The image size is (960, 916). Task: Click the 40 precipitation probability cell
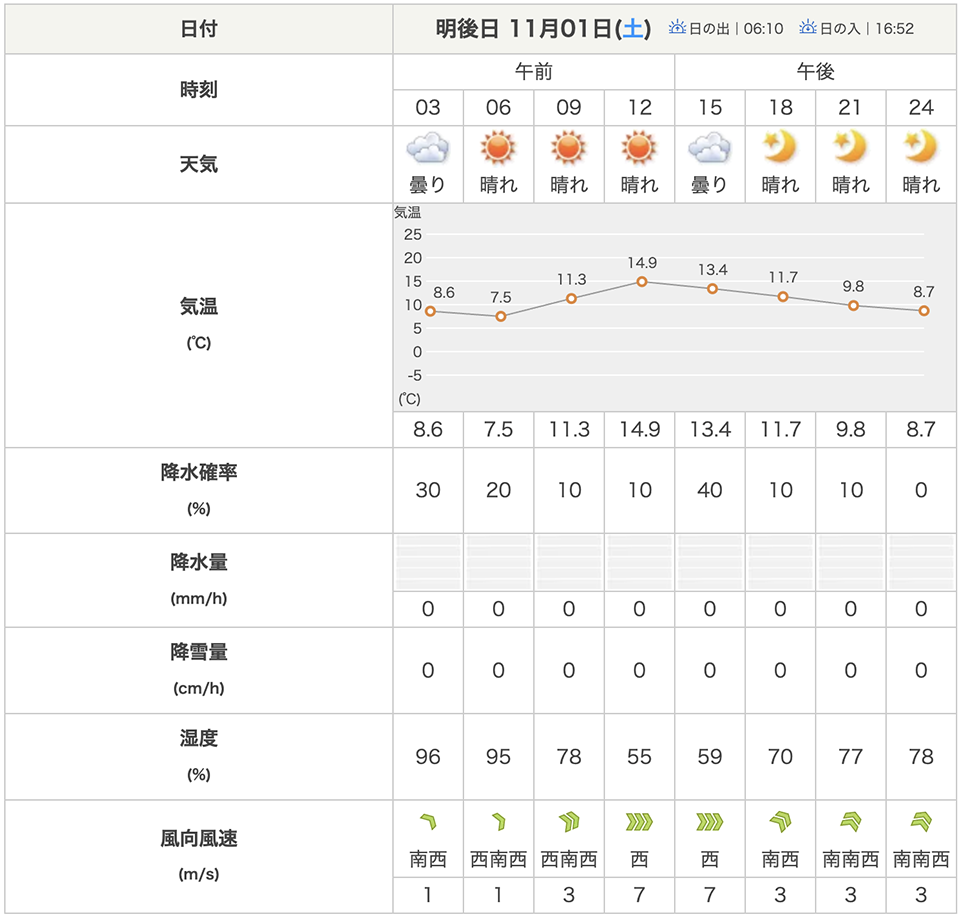pos(709,490)
